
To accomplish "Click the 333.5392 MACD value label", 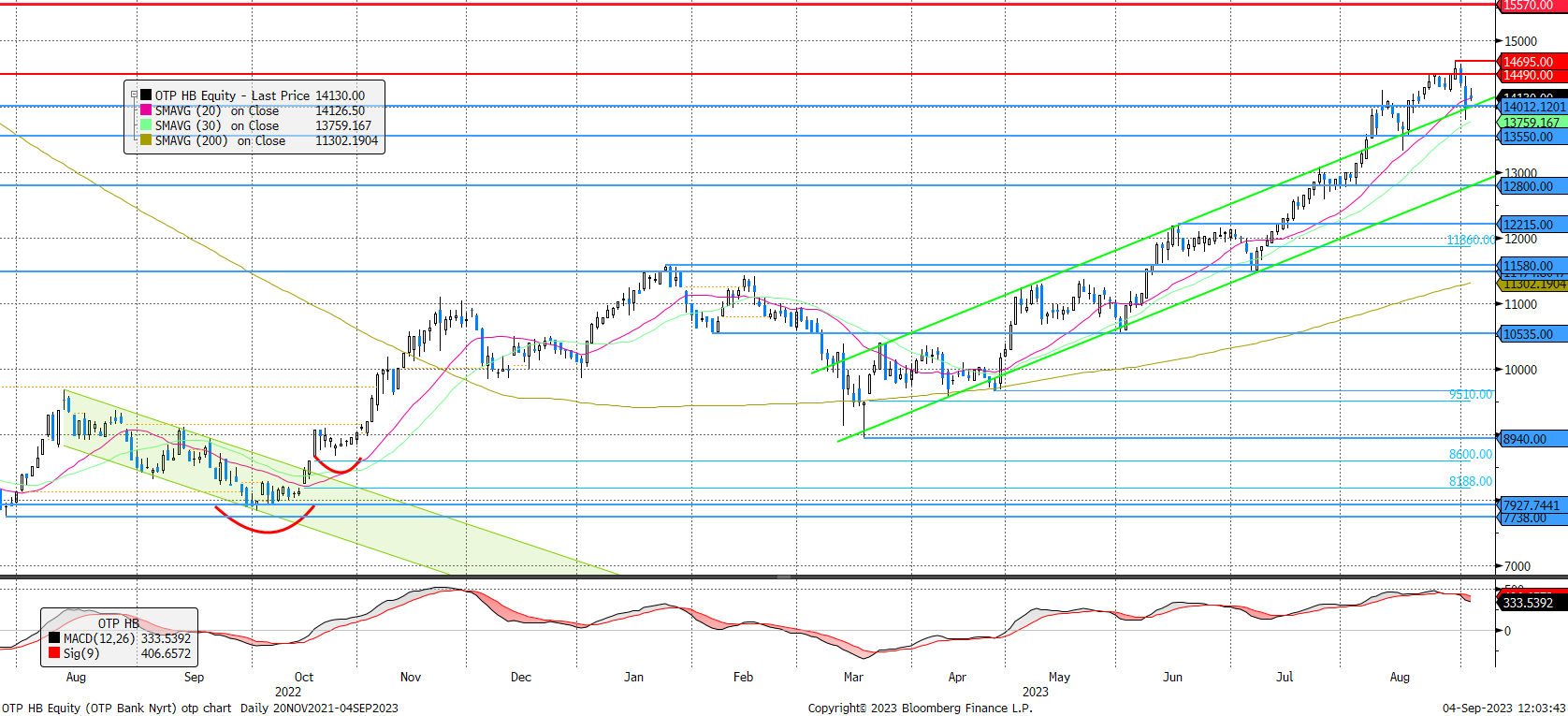I will coord(1532,603).
